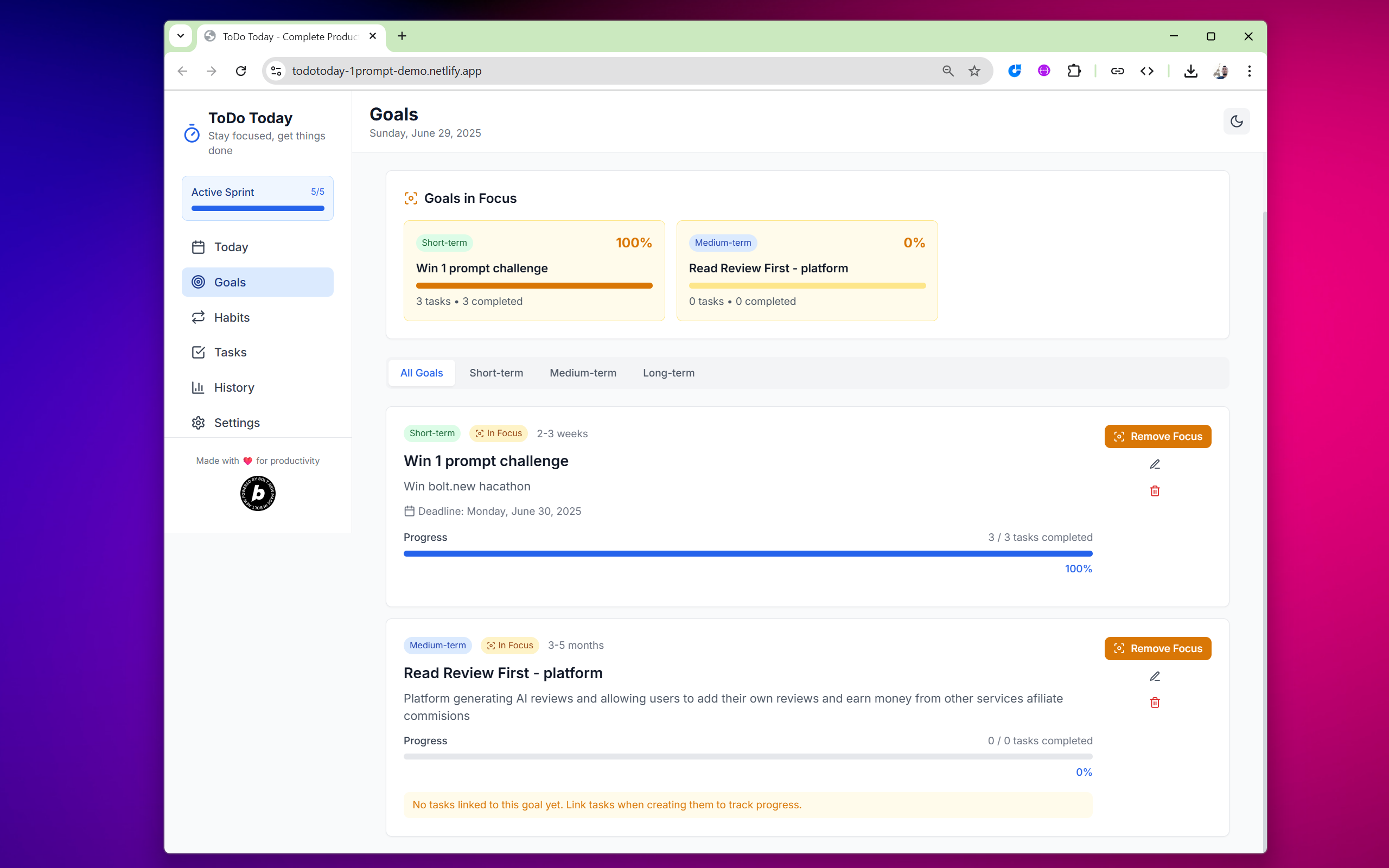
Task: Edit the Read Review First goal
Action: tap(1155, 676)
